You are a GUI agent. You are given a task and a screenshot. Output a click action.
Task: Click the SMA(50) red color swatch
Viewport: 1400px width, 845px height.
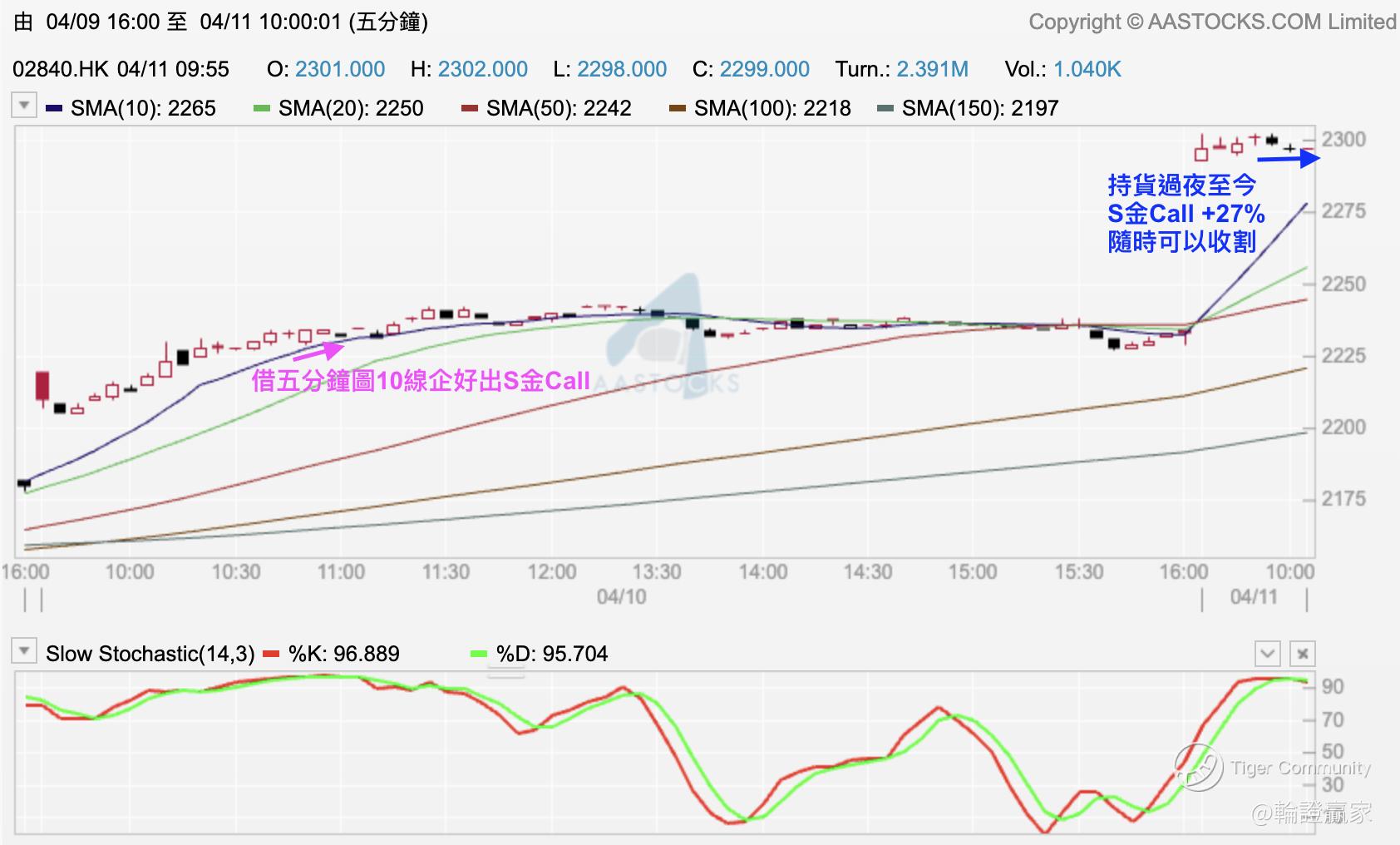pyautogui.click(x=470, y=108)
